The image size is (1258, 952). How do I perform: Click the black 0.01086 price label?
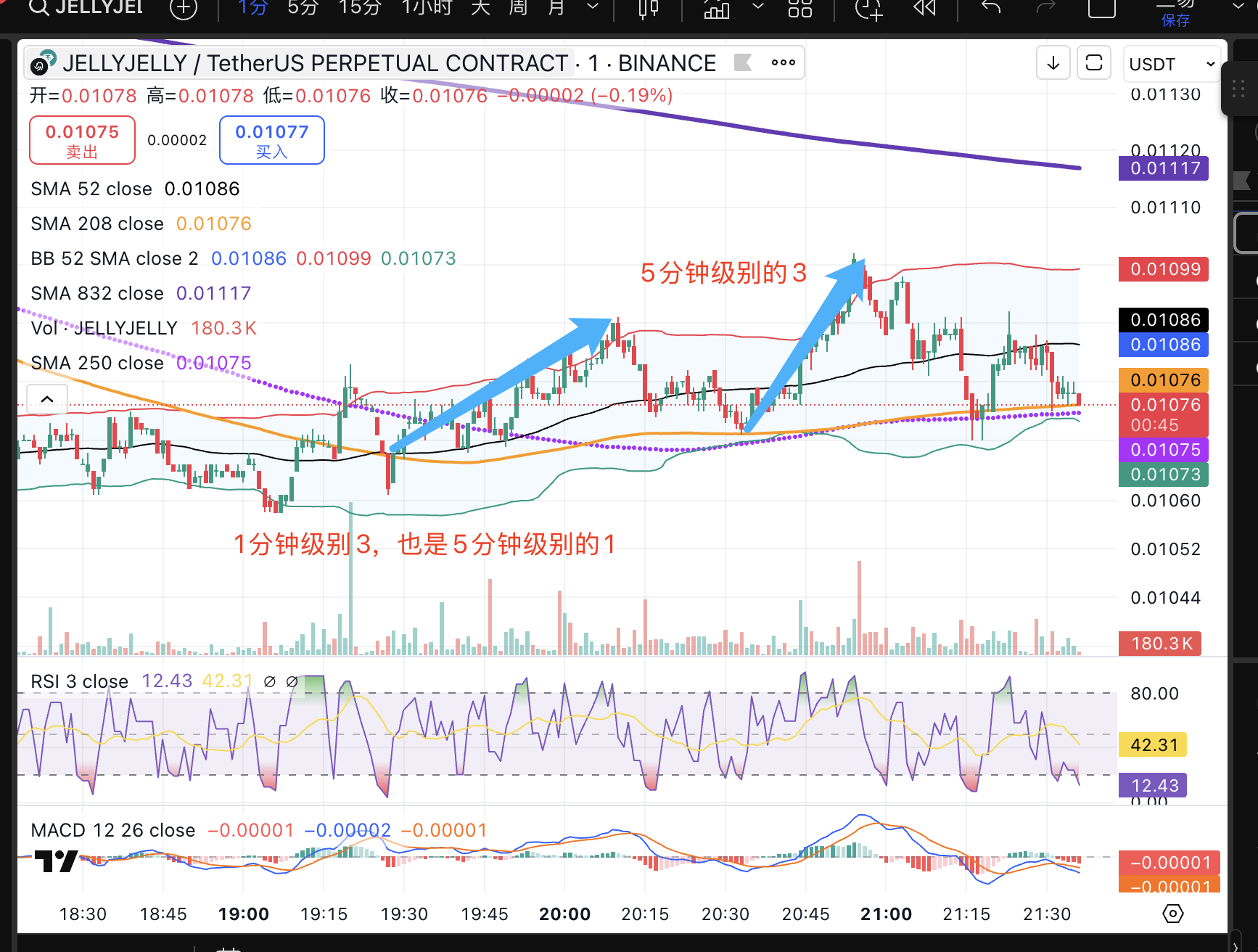[1164, 320]
